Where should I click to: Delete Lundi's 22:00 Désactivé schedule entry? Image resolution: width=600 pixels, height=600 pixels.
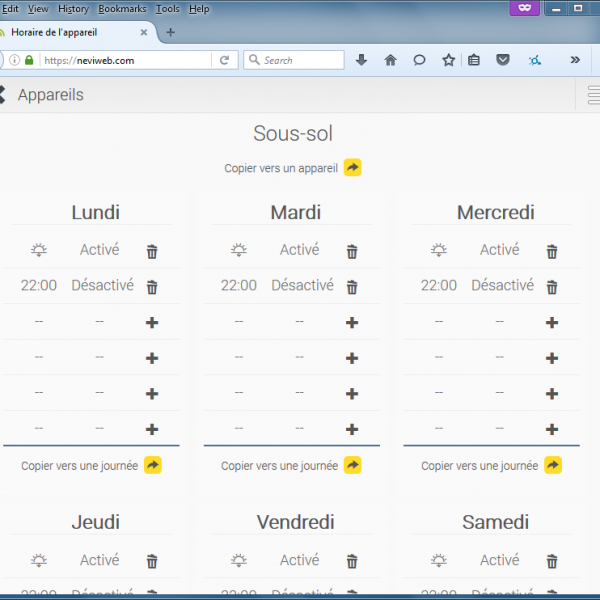point(152,287)
